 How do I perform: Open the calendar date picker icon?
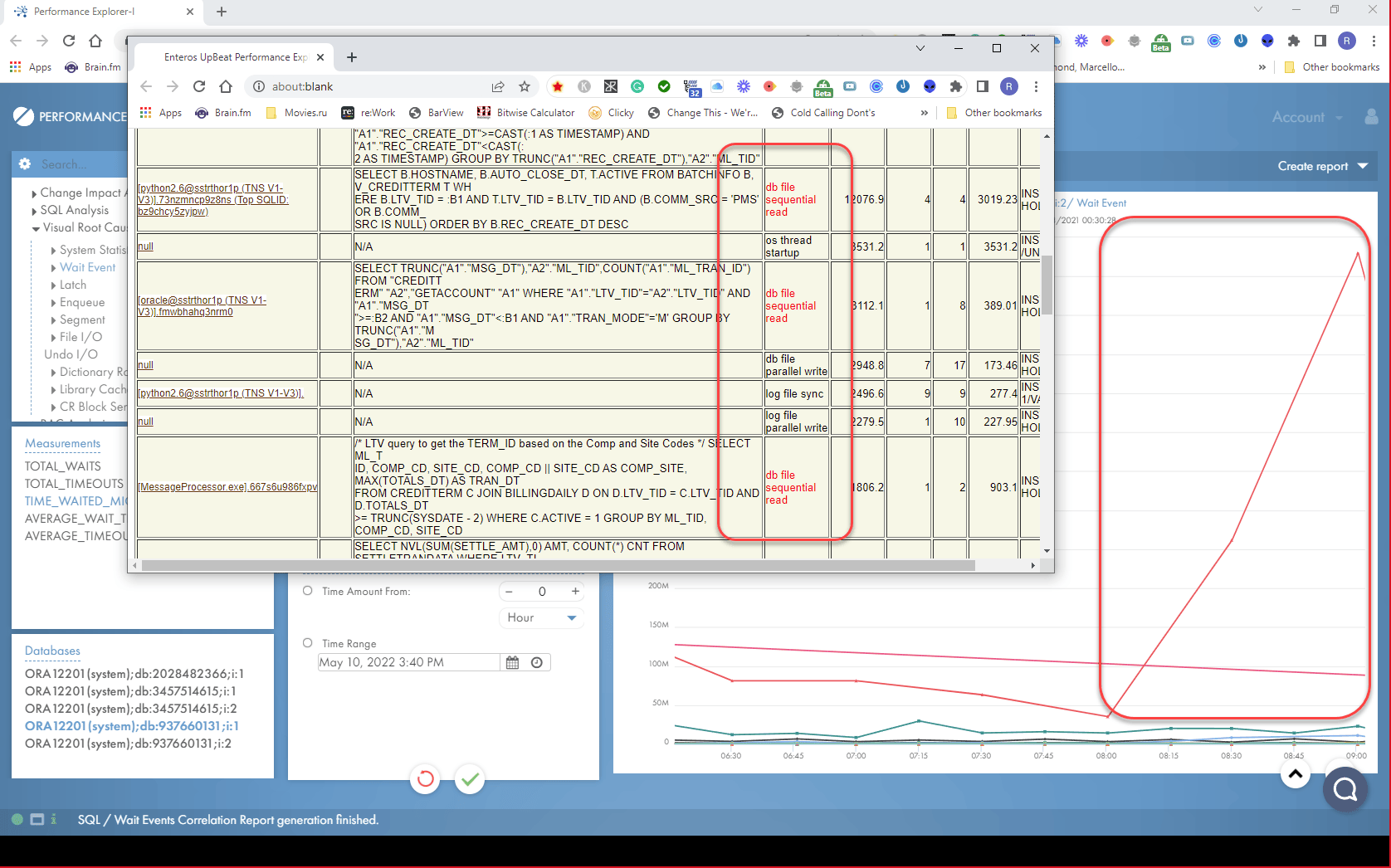point(512,662)
